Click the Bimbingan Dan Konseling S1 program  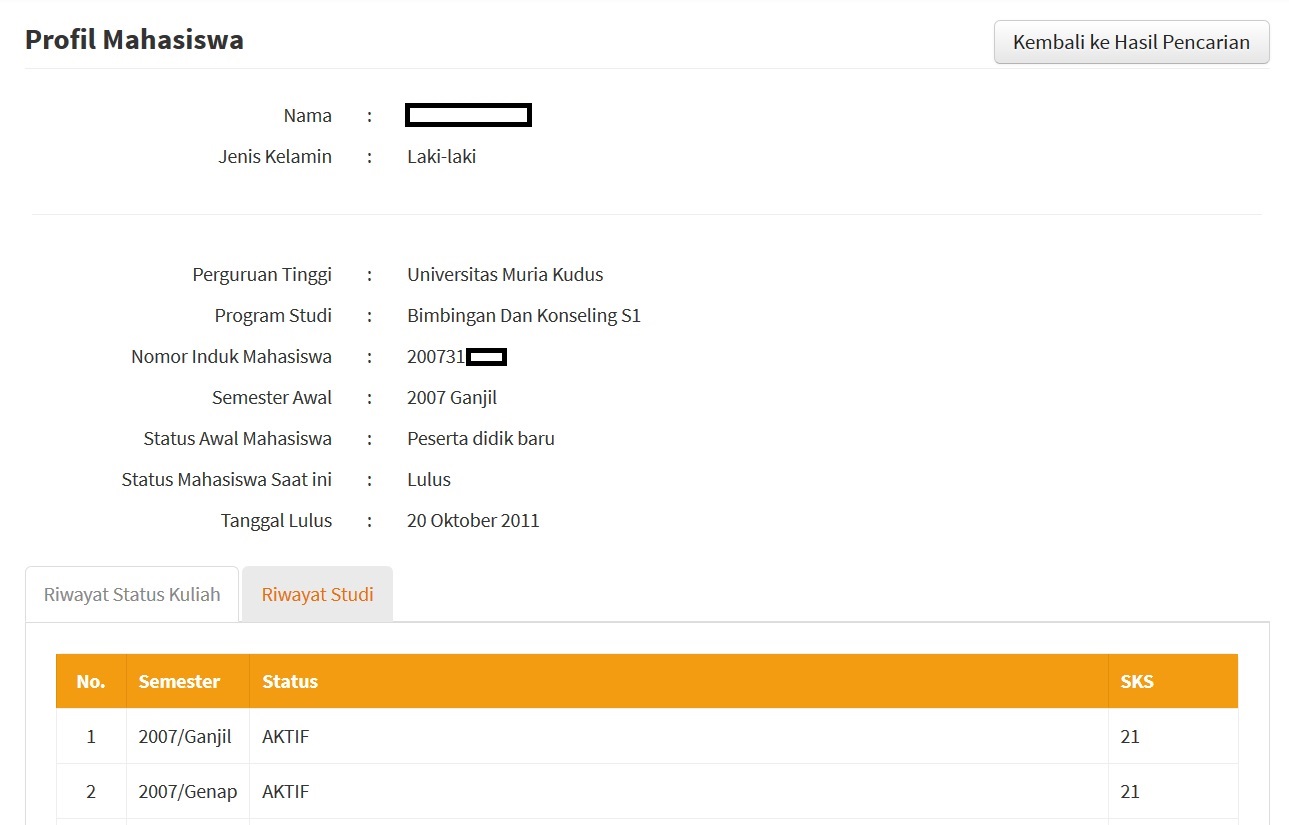pyautogui.click(x=524, y=315)
